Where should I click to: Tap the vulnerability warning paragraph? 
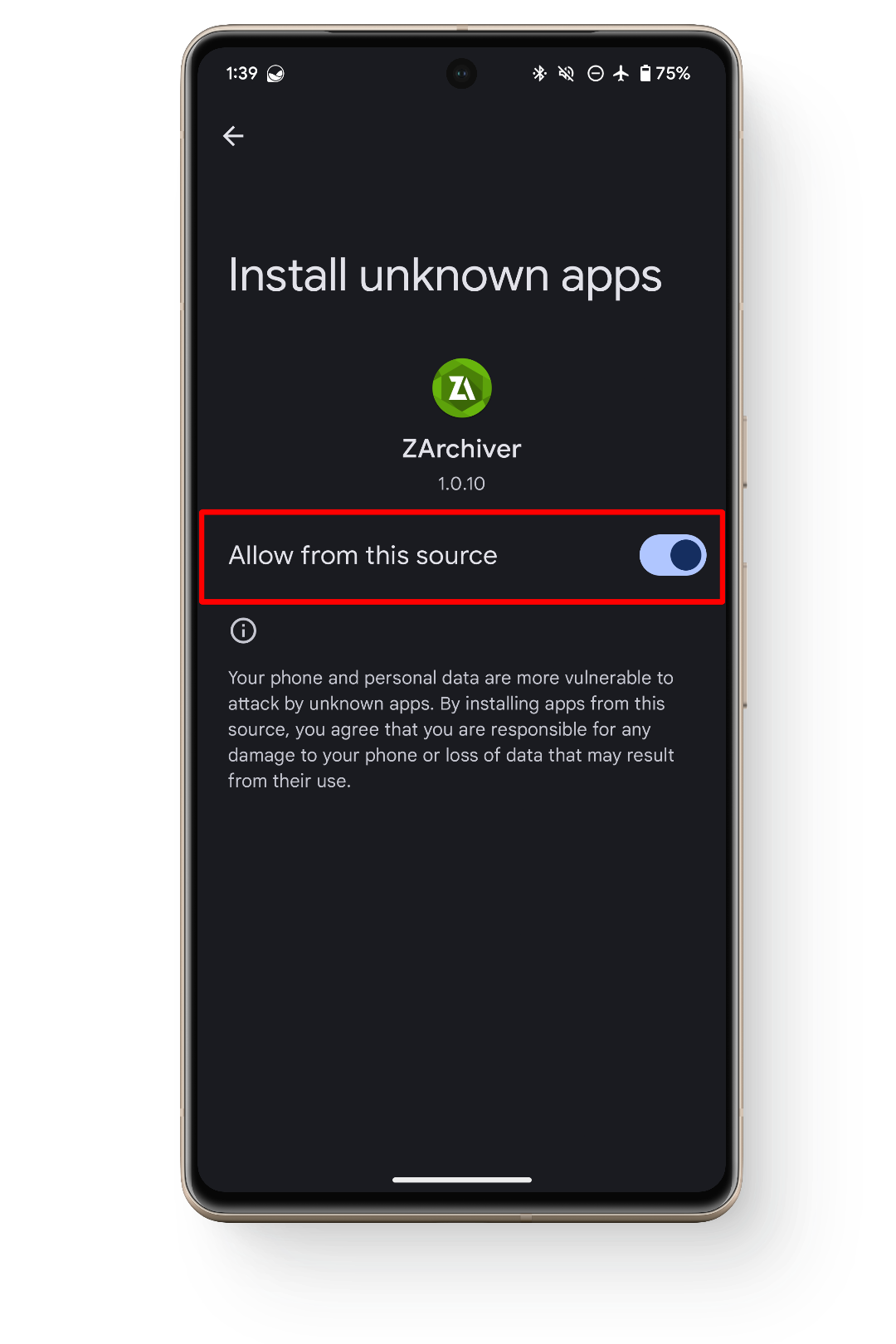coord(451,729)
